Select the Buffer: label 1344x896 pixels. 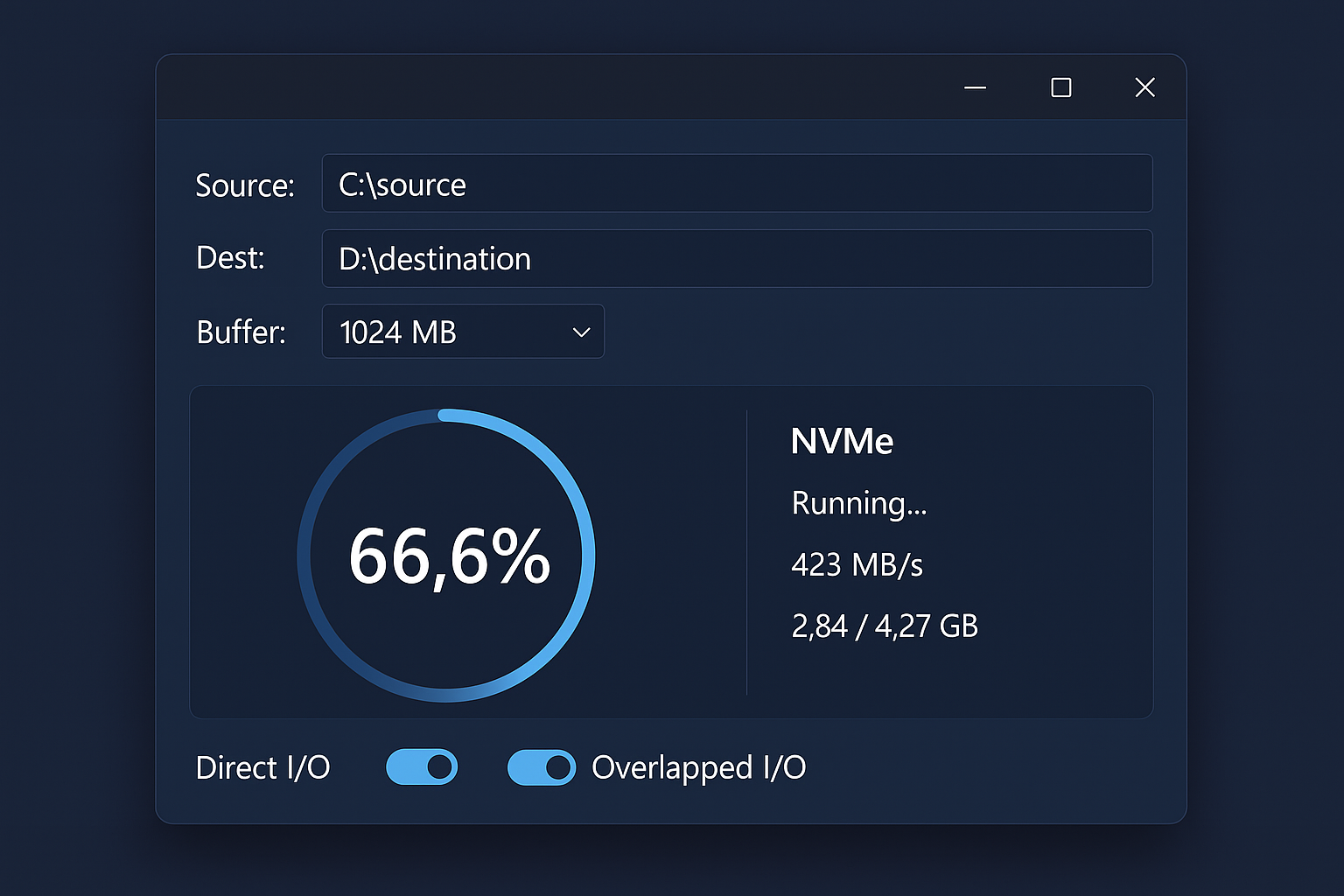point(241,332)
